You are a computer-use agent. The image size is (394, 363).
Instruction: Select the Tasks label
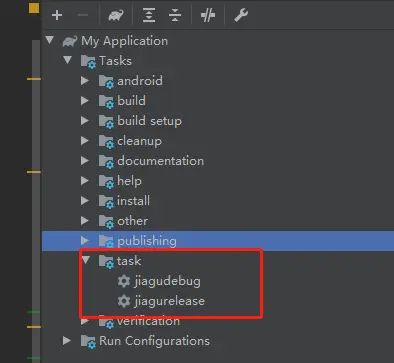(x=115, y=61)
